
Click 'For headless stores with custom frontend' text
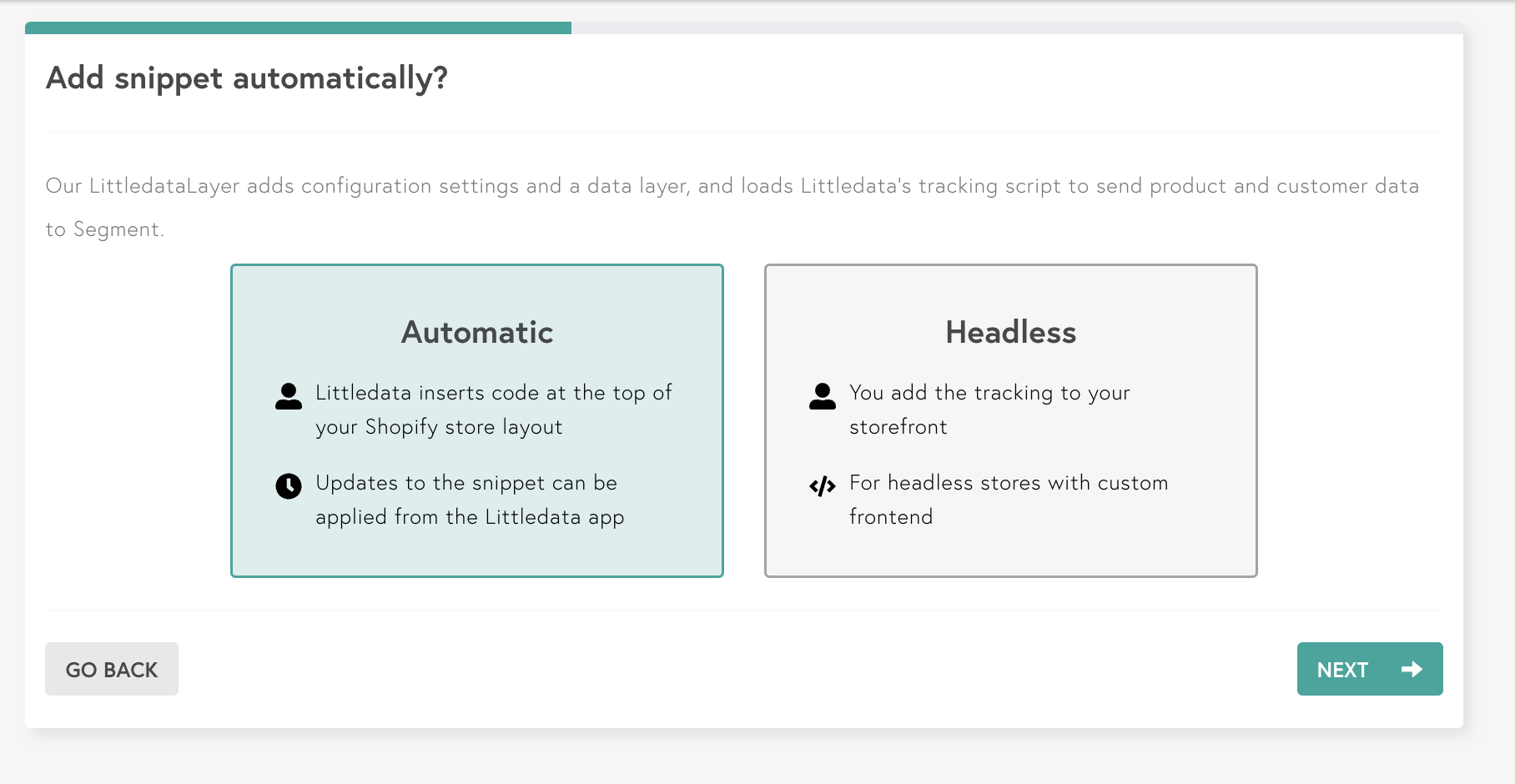[x=1009, y=500]
